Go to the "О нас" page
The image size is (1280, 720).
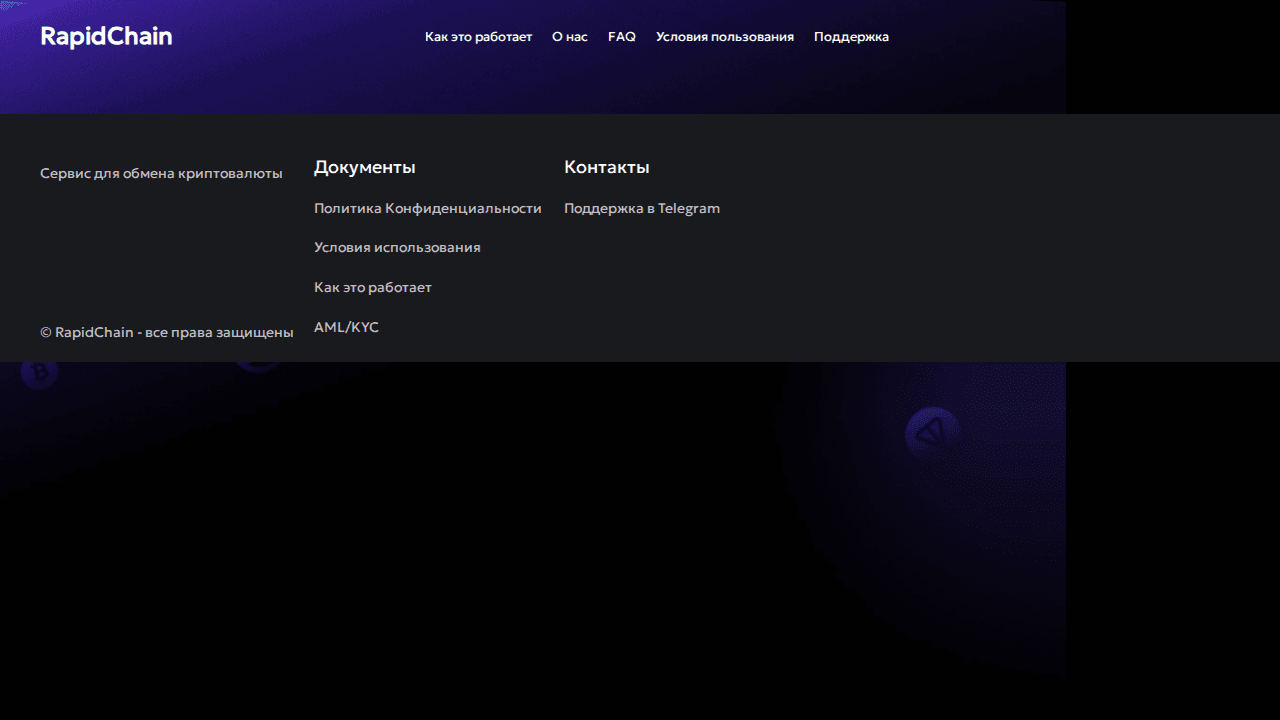point(569,37)
